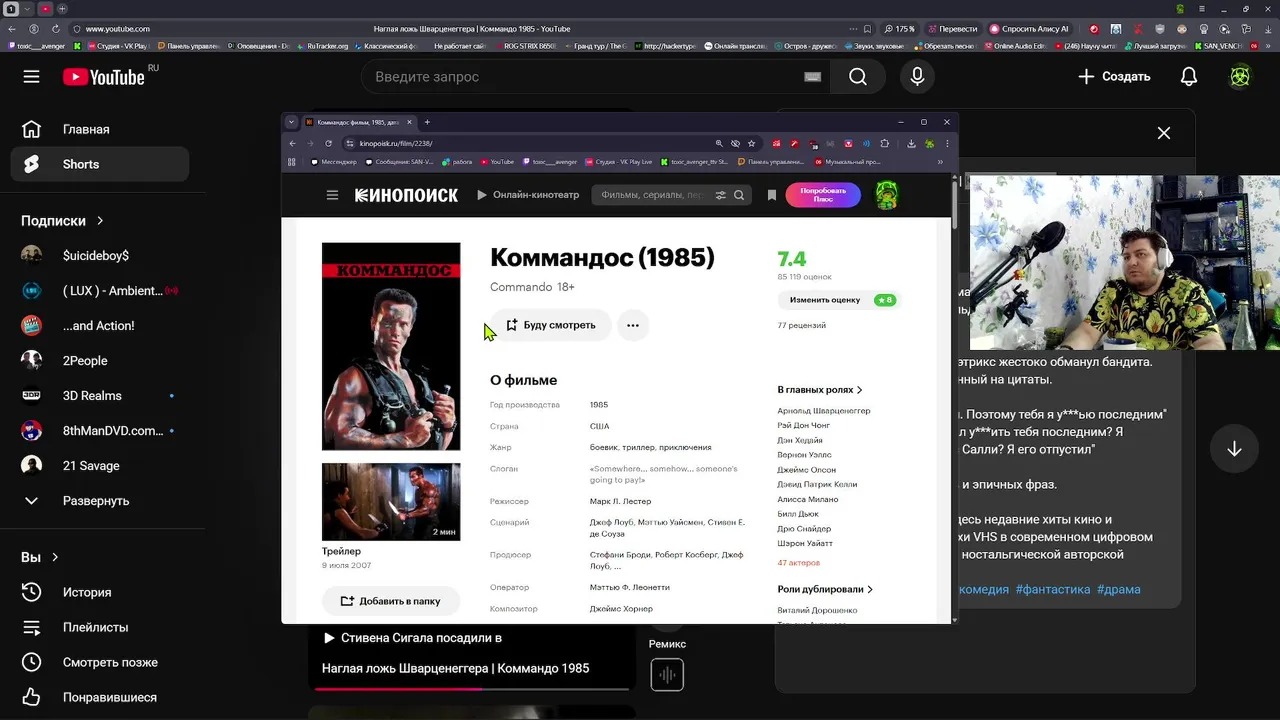The height and width of the screenshot is (720, 1280).
Task: Play the Трейлер thumbnail
Action: [391, 502]
